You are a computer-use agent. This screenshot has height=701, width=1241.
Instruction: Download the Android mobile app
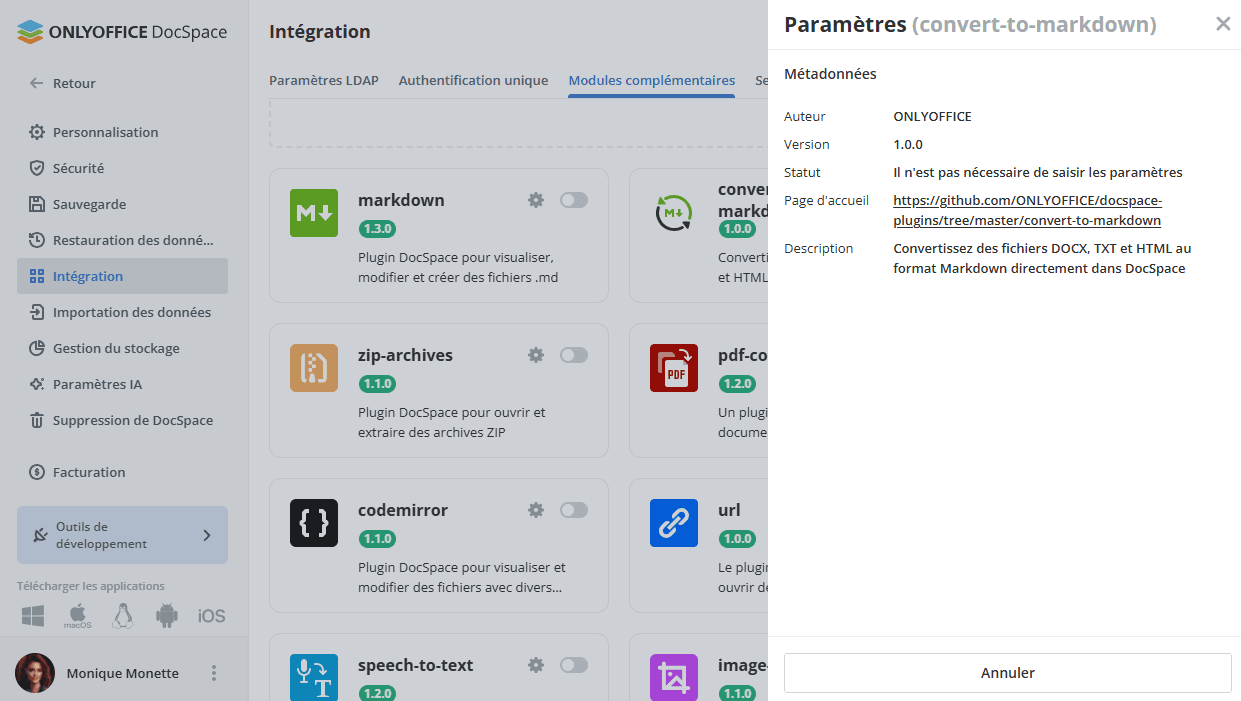tap(167, 616)
